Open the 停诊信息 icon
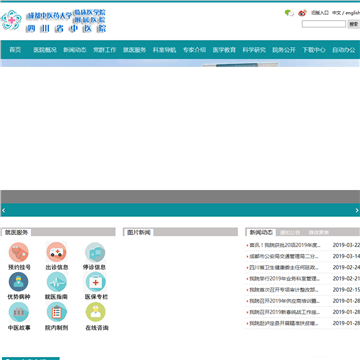 coord(95,252)
